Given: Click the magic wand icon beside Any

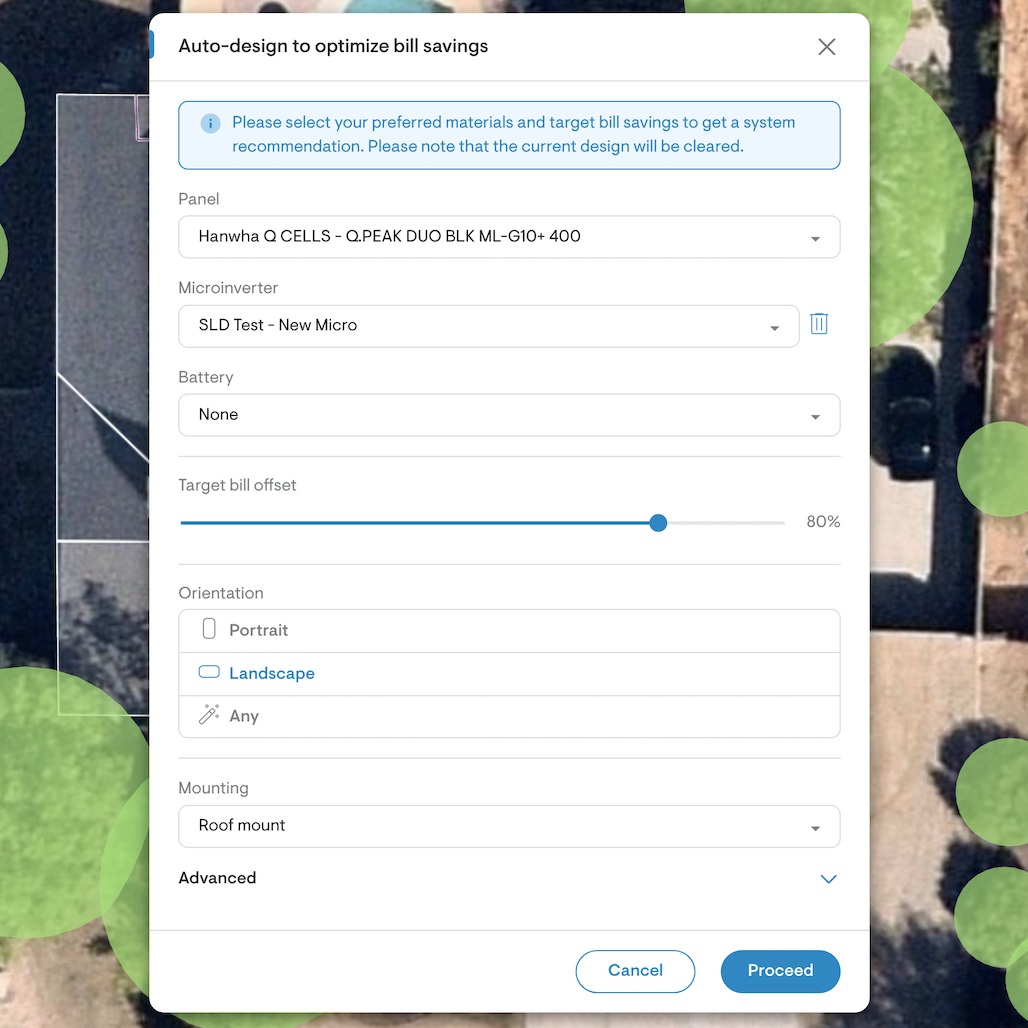Looking at the screenshot, I should point(209,715).
